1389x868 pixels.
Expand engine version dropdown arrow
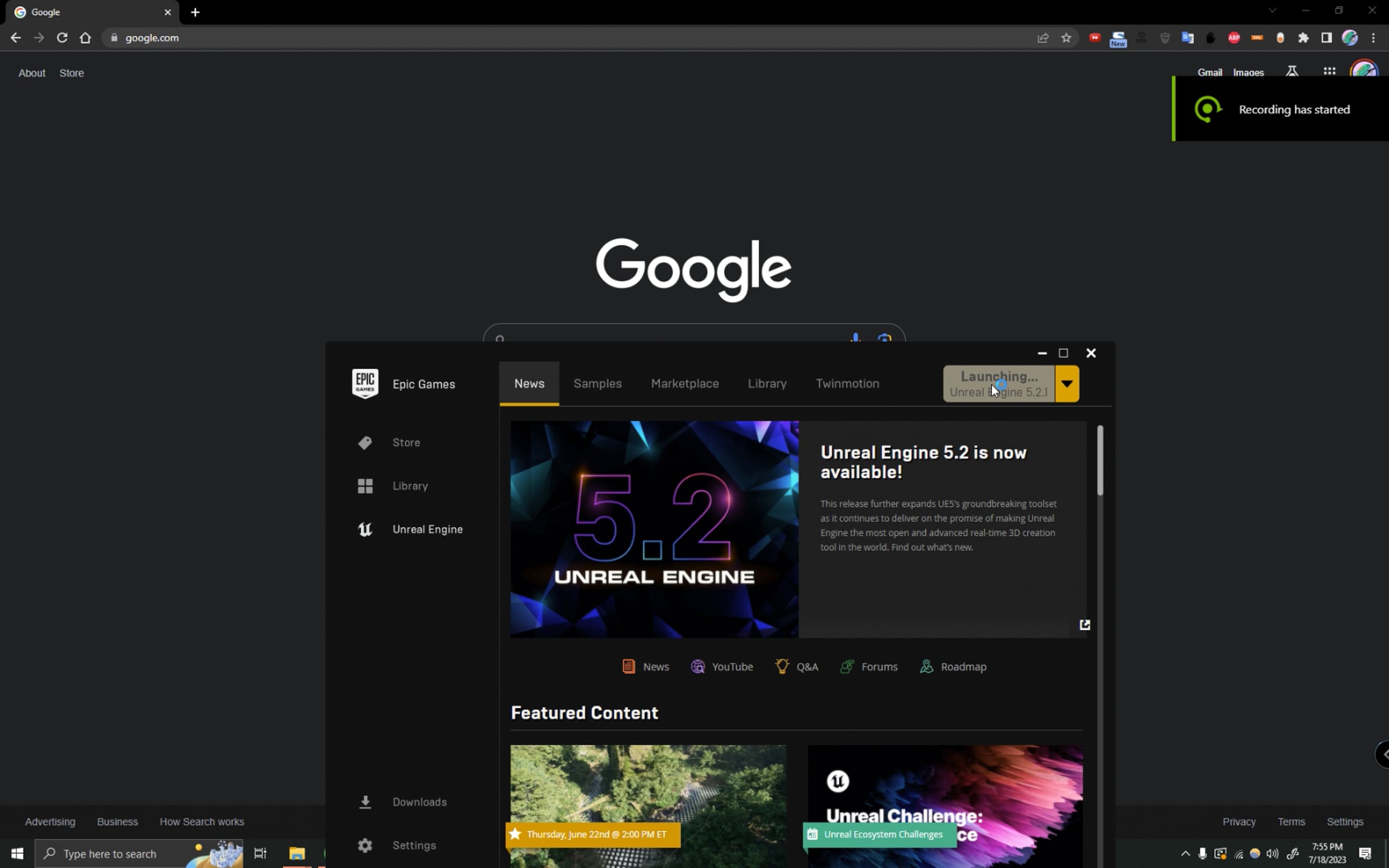tap(1067, 384)
